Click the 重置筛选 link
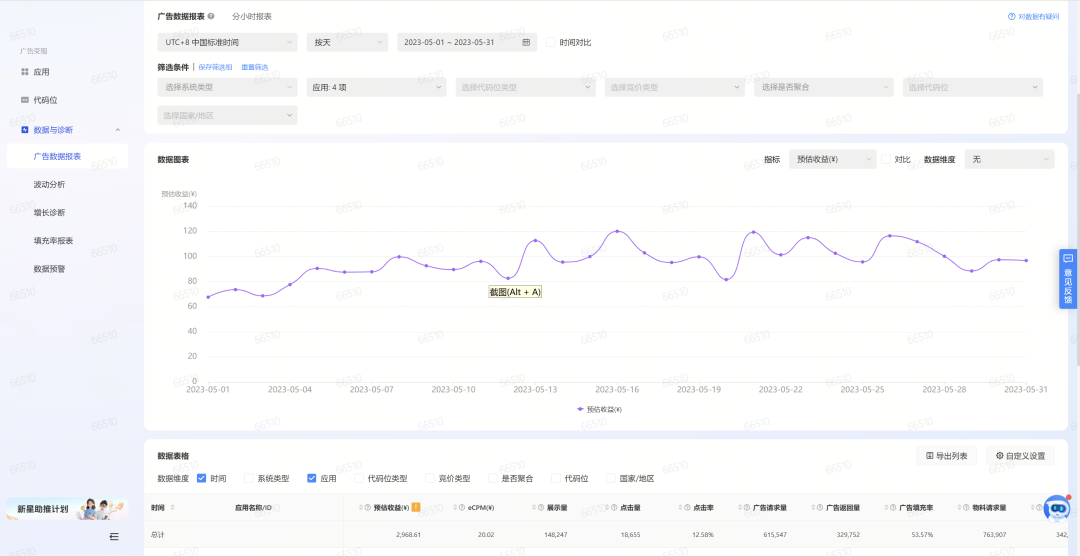Image resolution: width=1080 pixels, height=556 pixels. point(254,67)
